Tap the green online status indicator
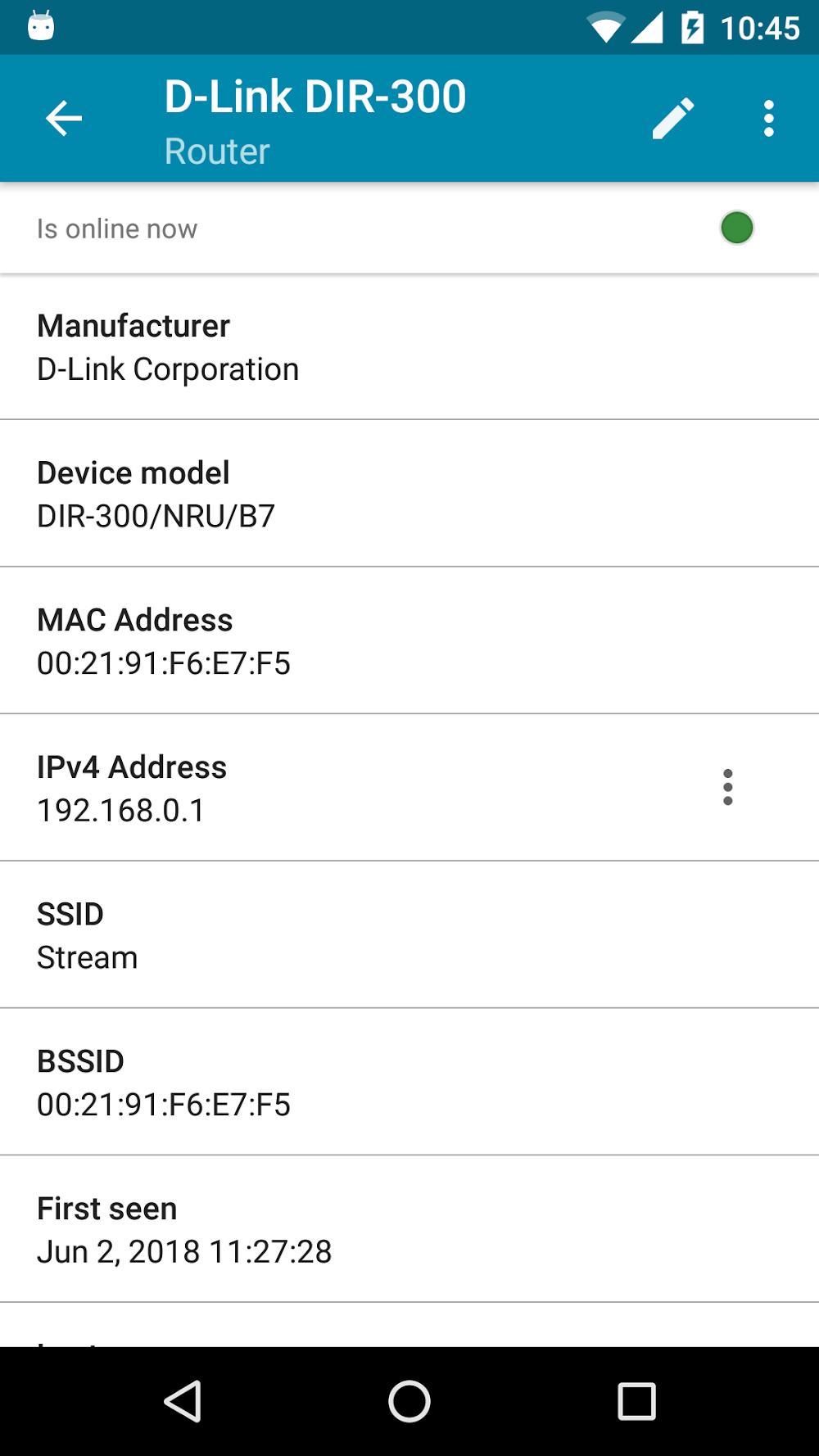 (736, 228)
